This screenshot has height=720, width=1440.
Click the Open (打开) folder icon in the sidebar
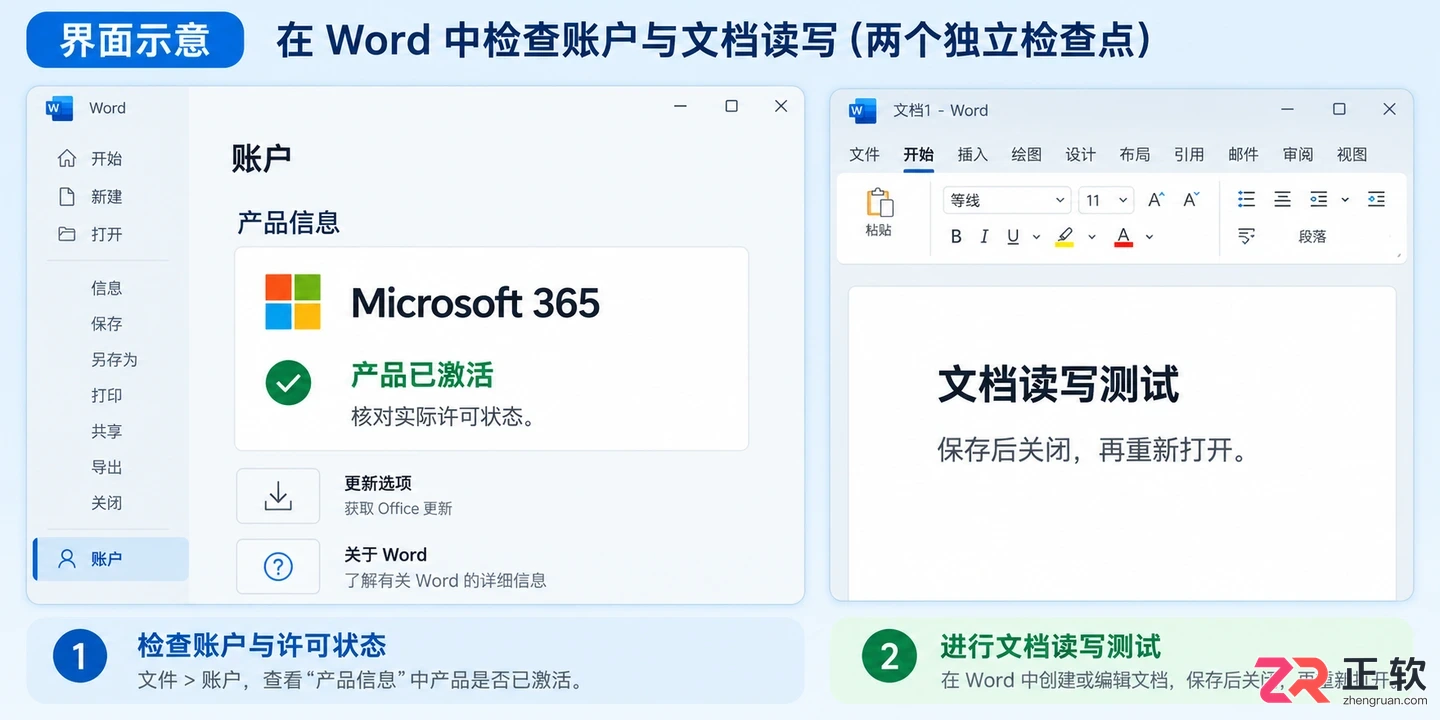pos(67,234)
